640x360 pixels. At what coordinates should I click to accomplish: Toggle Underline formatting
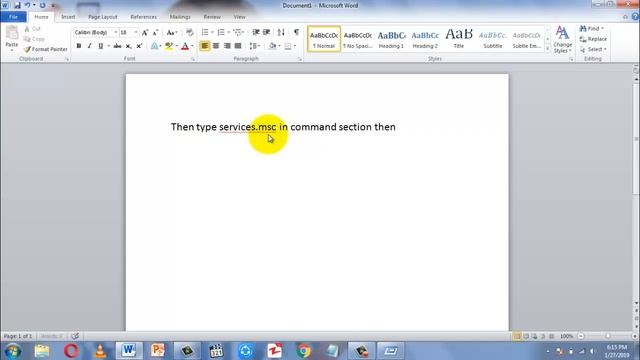pos(100,46)
